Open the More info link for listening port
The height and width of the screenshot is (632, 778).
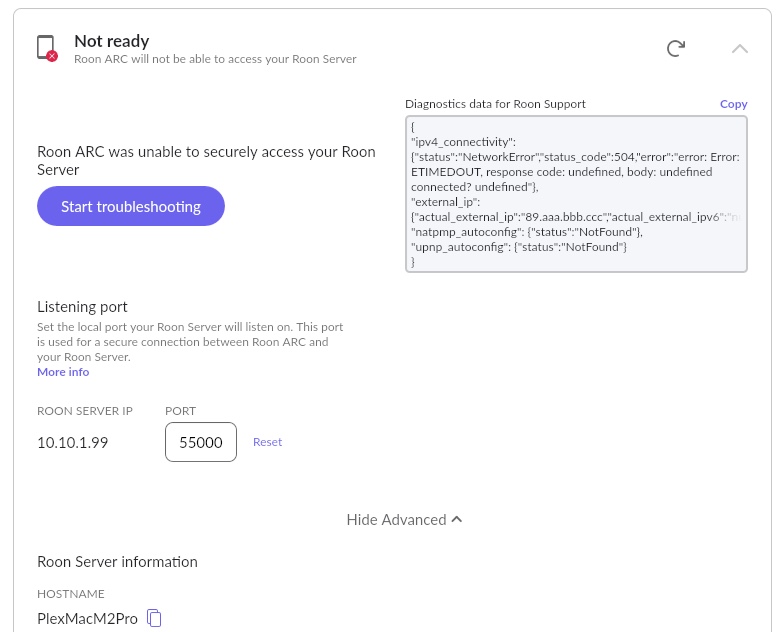pos(63,372)
